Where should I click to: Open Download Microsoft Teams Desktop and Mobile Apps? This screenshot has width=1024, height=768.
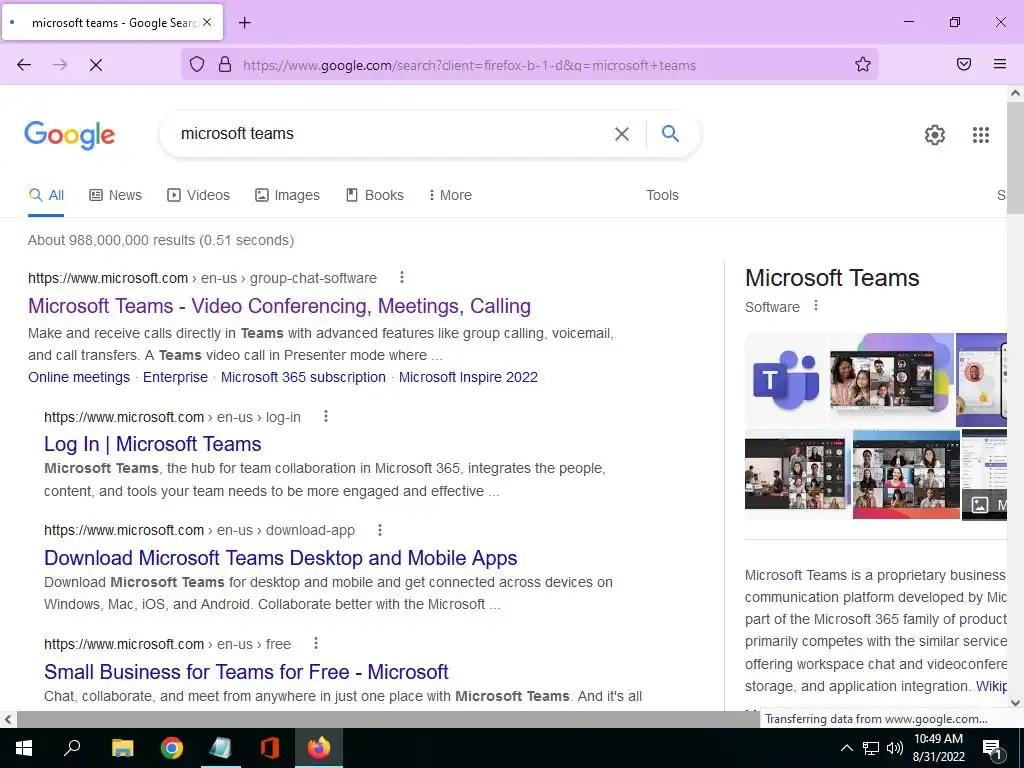tap(281, 558)
